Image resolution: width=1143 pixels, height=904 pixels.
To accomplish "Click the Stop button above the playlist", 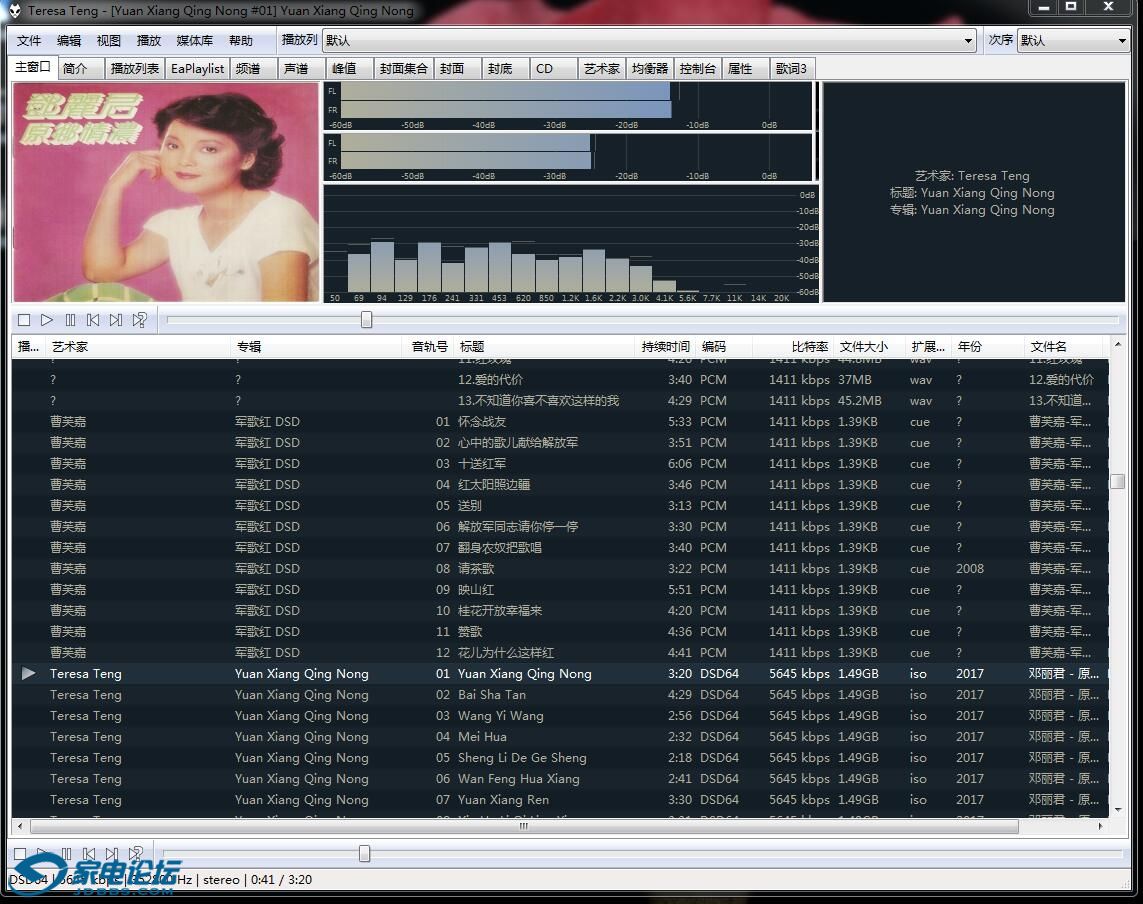I will [24, 320].
